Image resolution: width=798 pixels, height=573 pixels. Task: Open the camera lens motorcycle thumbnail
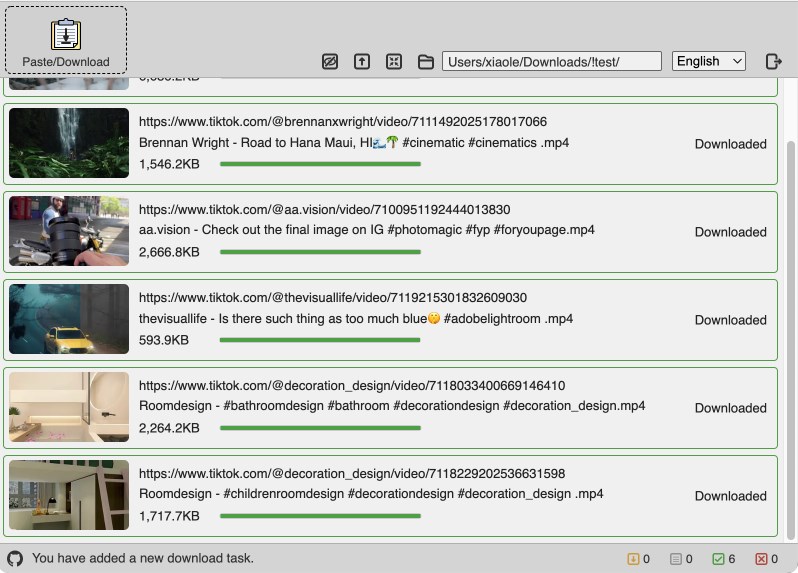point(69,231)
